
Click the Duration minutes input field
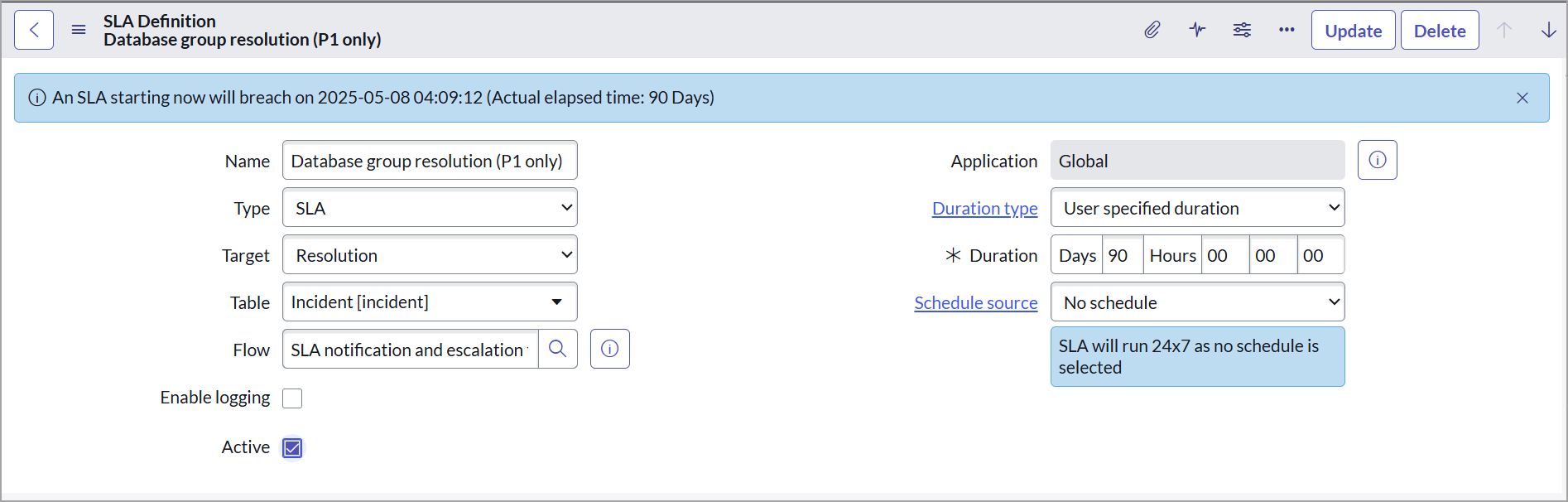[x=1272, y=255]
